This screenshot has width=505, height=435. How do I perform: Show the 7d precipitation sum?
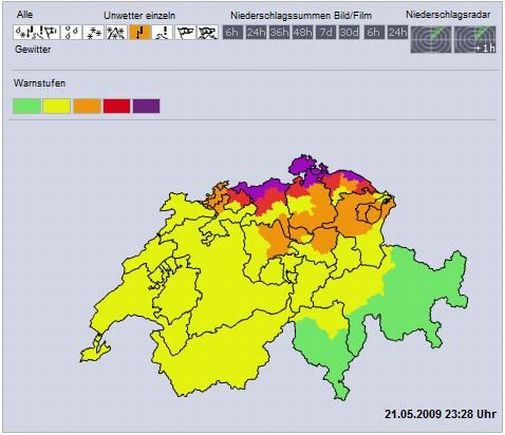click(326, 32)
